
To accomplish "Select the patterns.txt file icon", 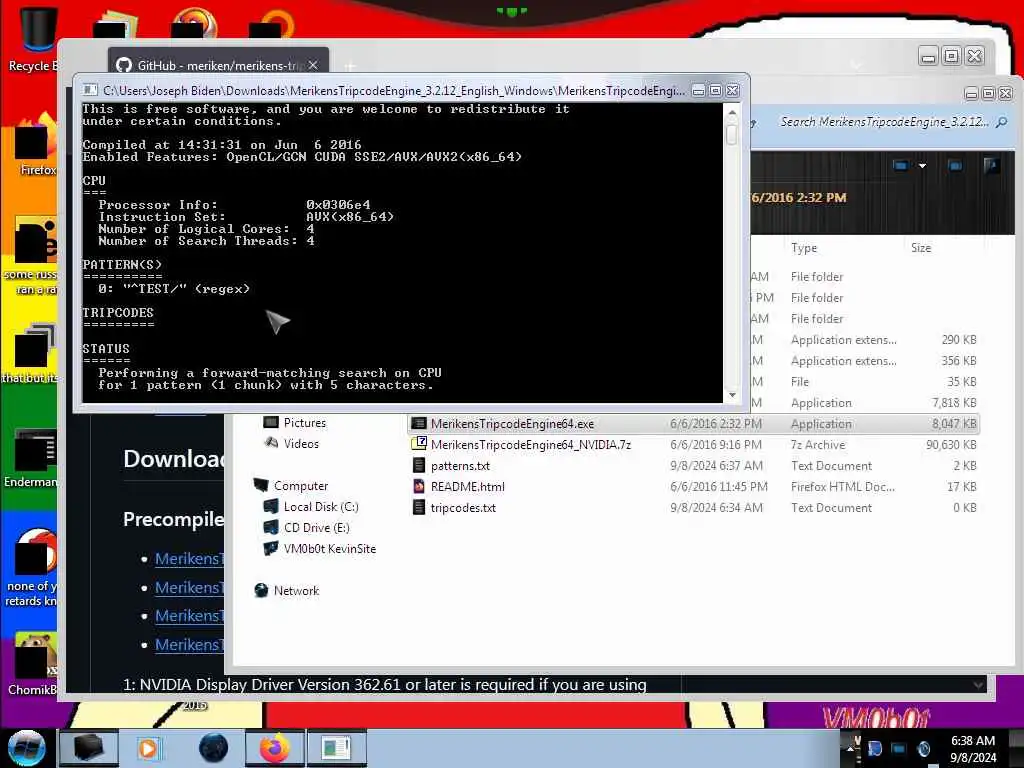I will 419,466.
